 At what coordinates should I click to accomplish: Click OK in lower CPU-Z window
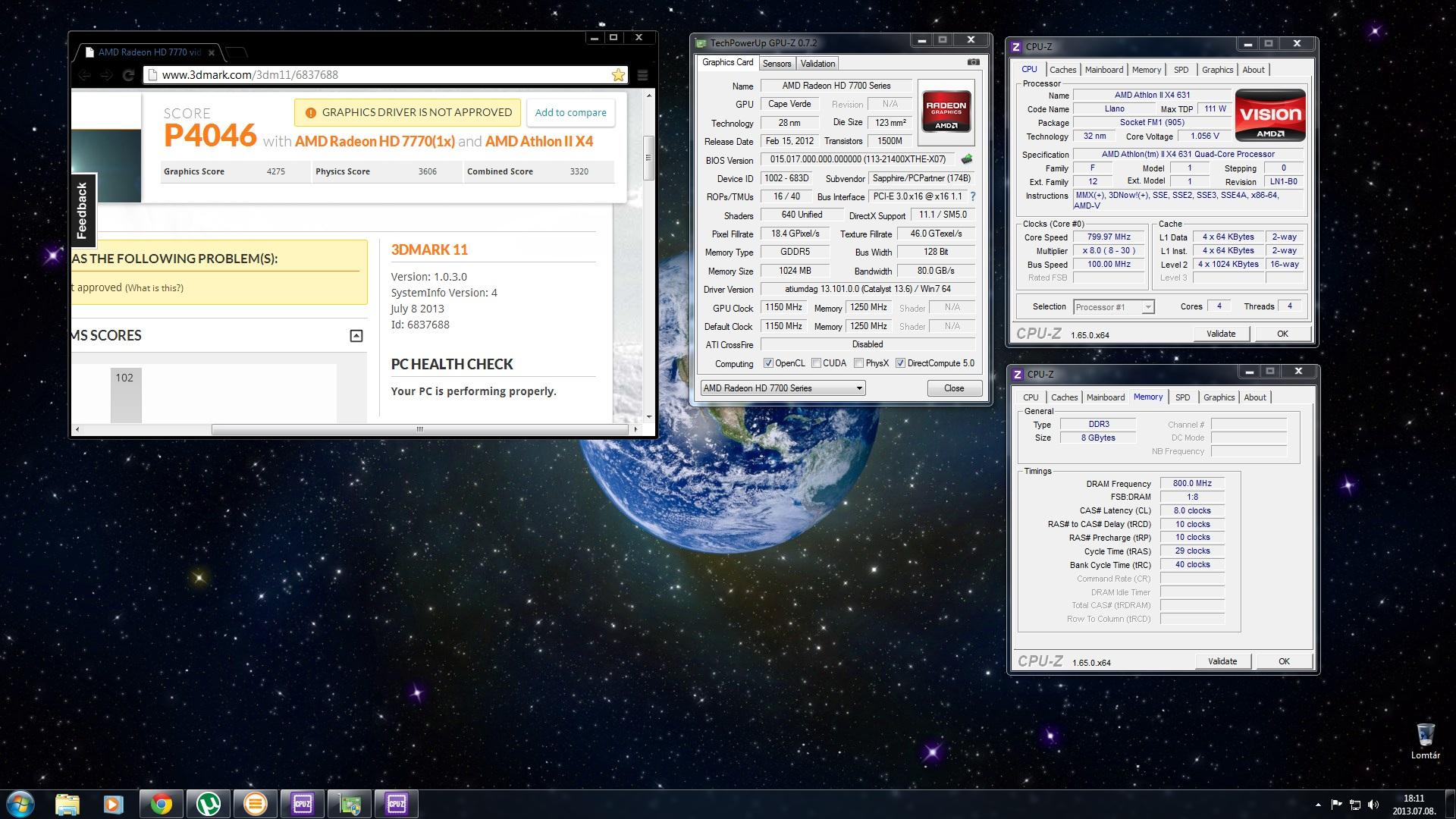(1284, 661)
